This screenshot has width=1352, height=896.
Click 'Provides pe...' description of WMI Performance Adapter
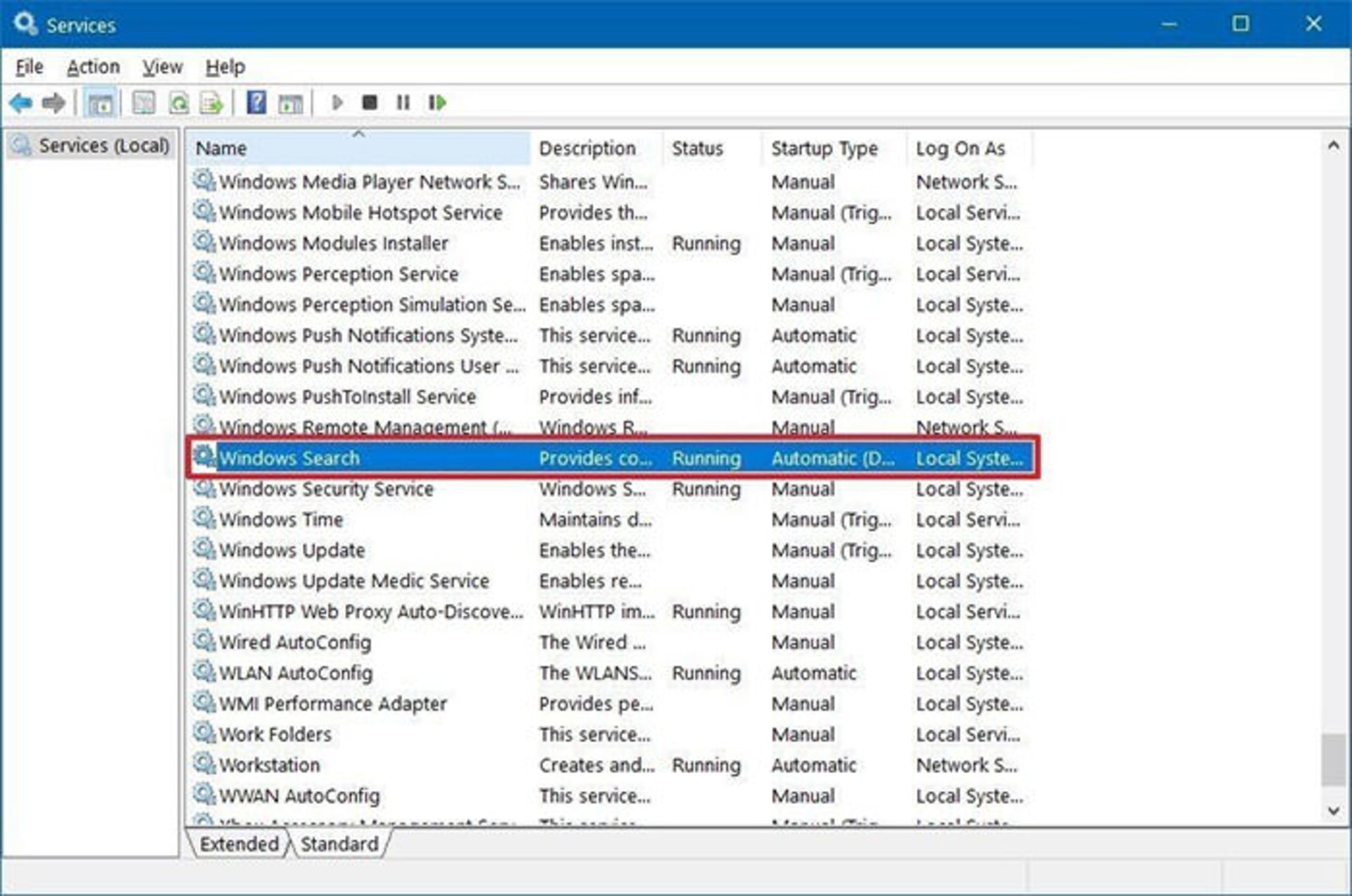[x=596, y=704]
